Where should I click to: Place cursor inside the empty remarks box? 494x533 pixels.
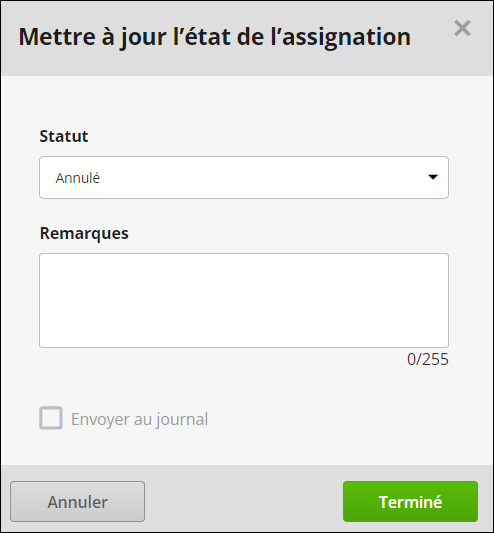coord(244,300)
